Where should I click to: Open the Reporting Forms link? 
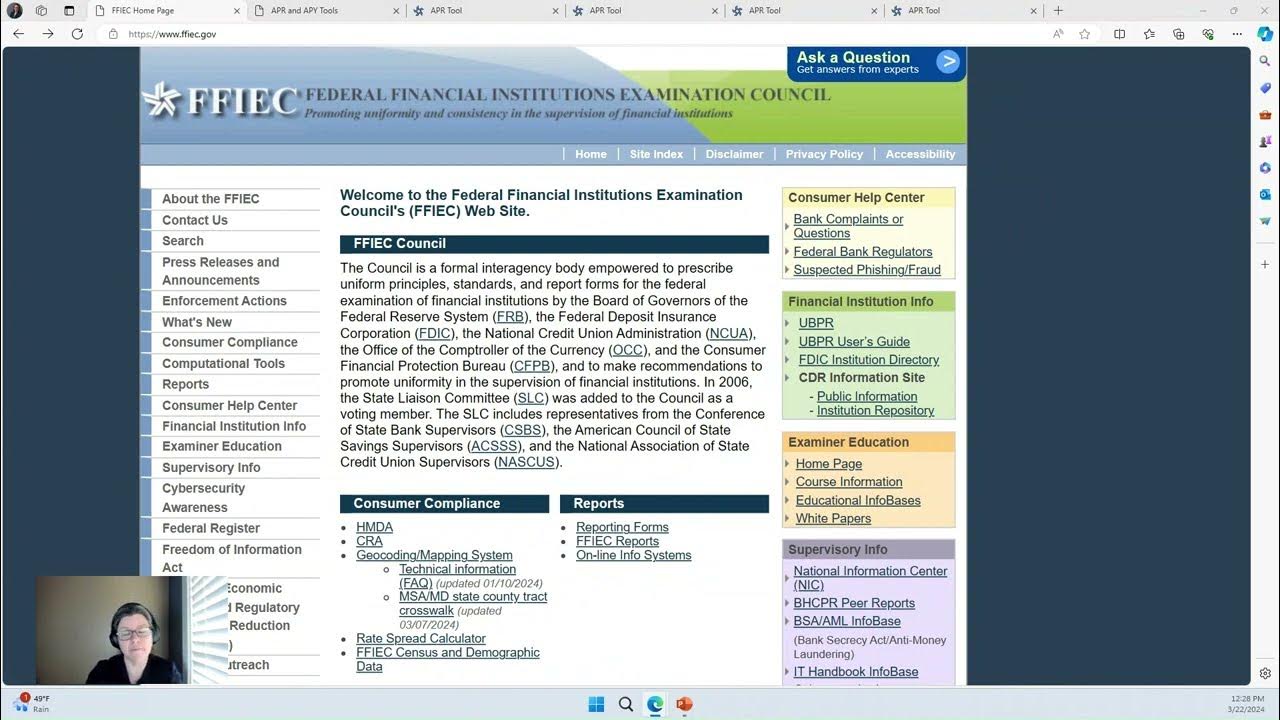tap(622, 527)
